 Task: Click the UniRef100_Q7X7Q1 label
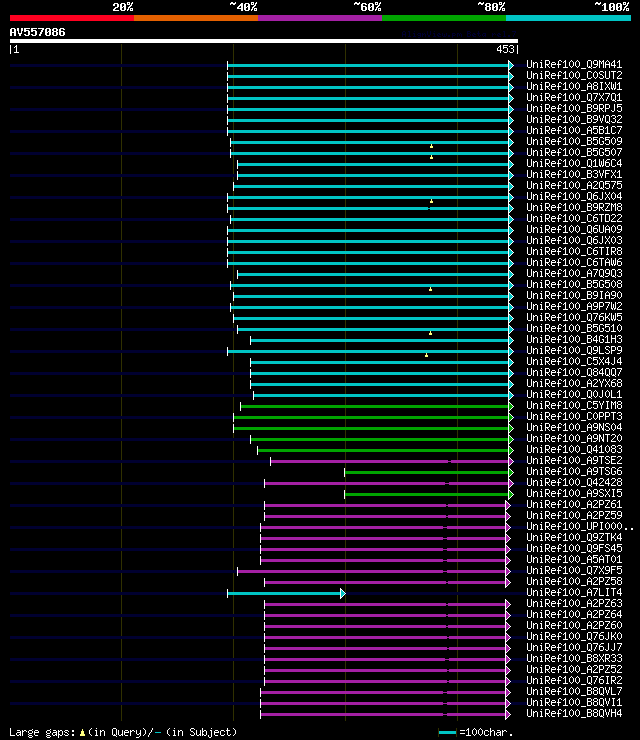[574, 97]
